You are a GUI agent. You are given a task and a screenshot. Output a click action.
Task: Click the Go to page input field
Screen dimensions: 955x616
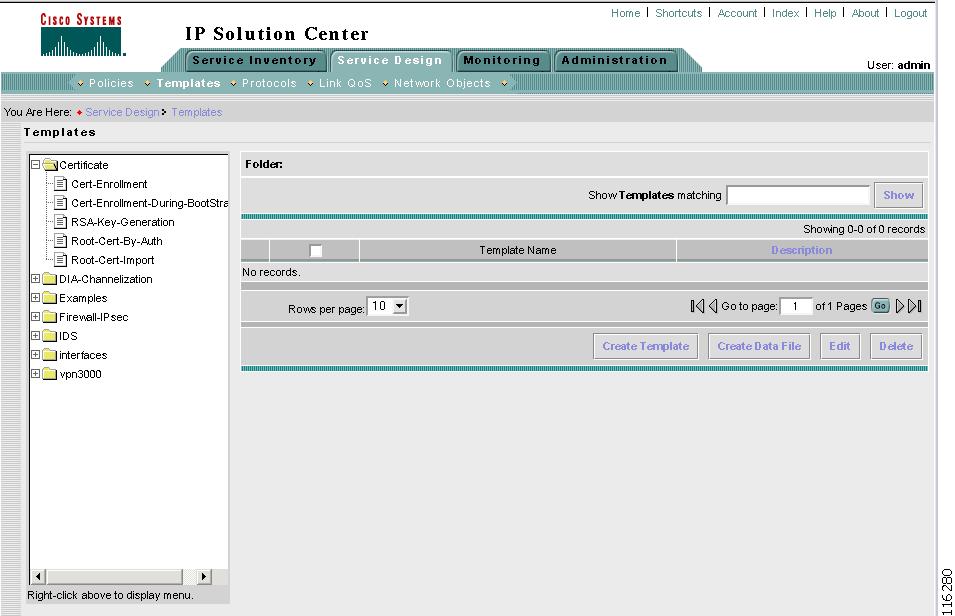click(x=795, y=306)
